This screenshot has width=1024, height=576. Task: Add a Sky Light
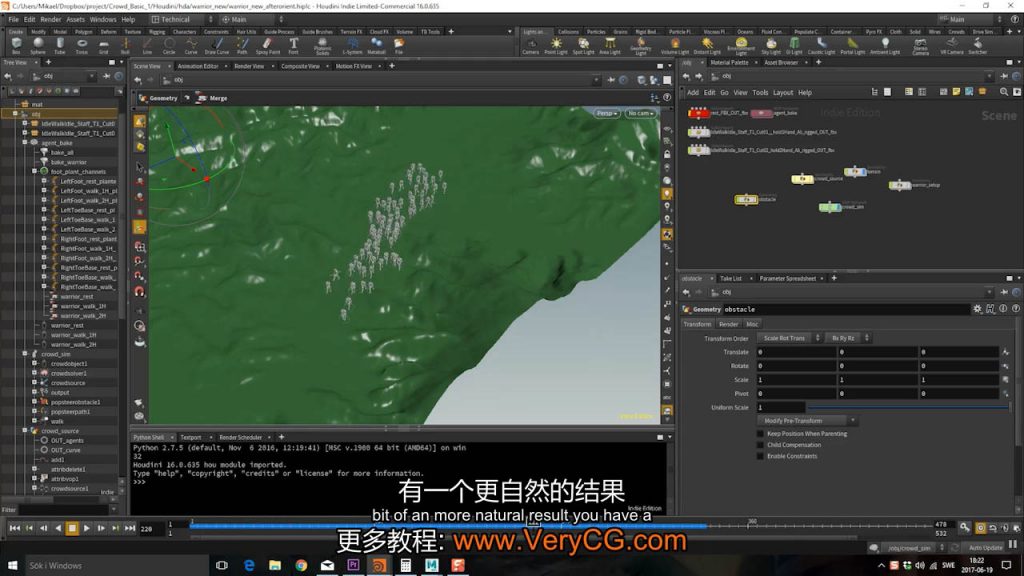(771, 46)
